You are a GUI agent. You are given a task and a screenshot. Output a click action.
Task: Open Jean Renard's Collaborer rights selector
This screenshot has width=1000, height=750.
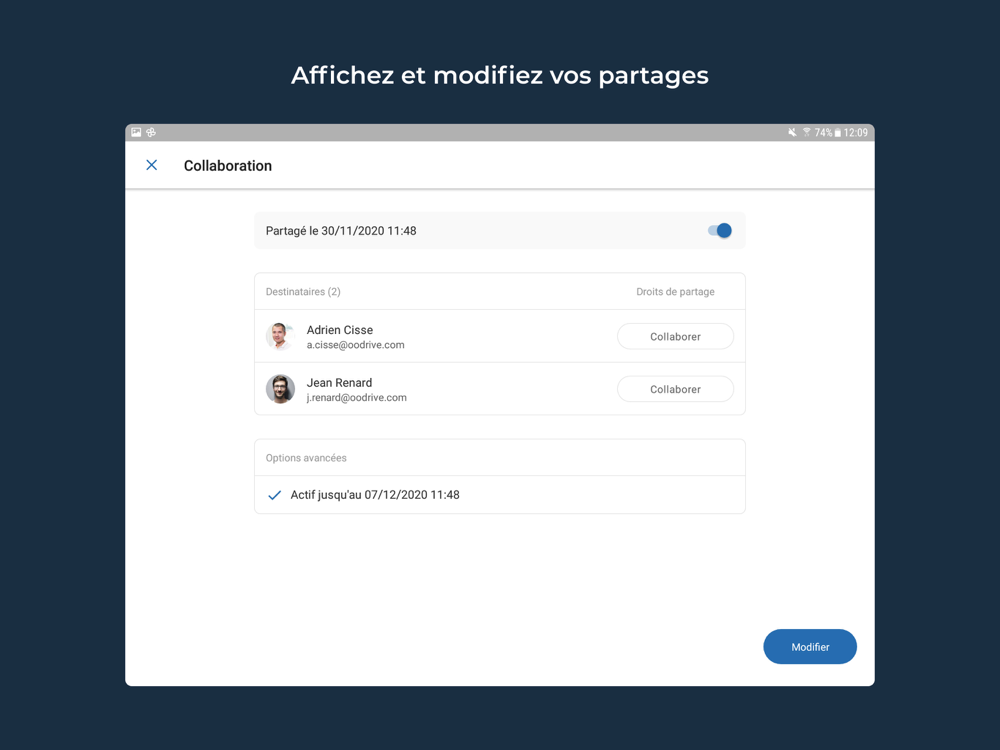675,389
